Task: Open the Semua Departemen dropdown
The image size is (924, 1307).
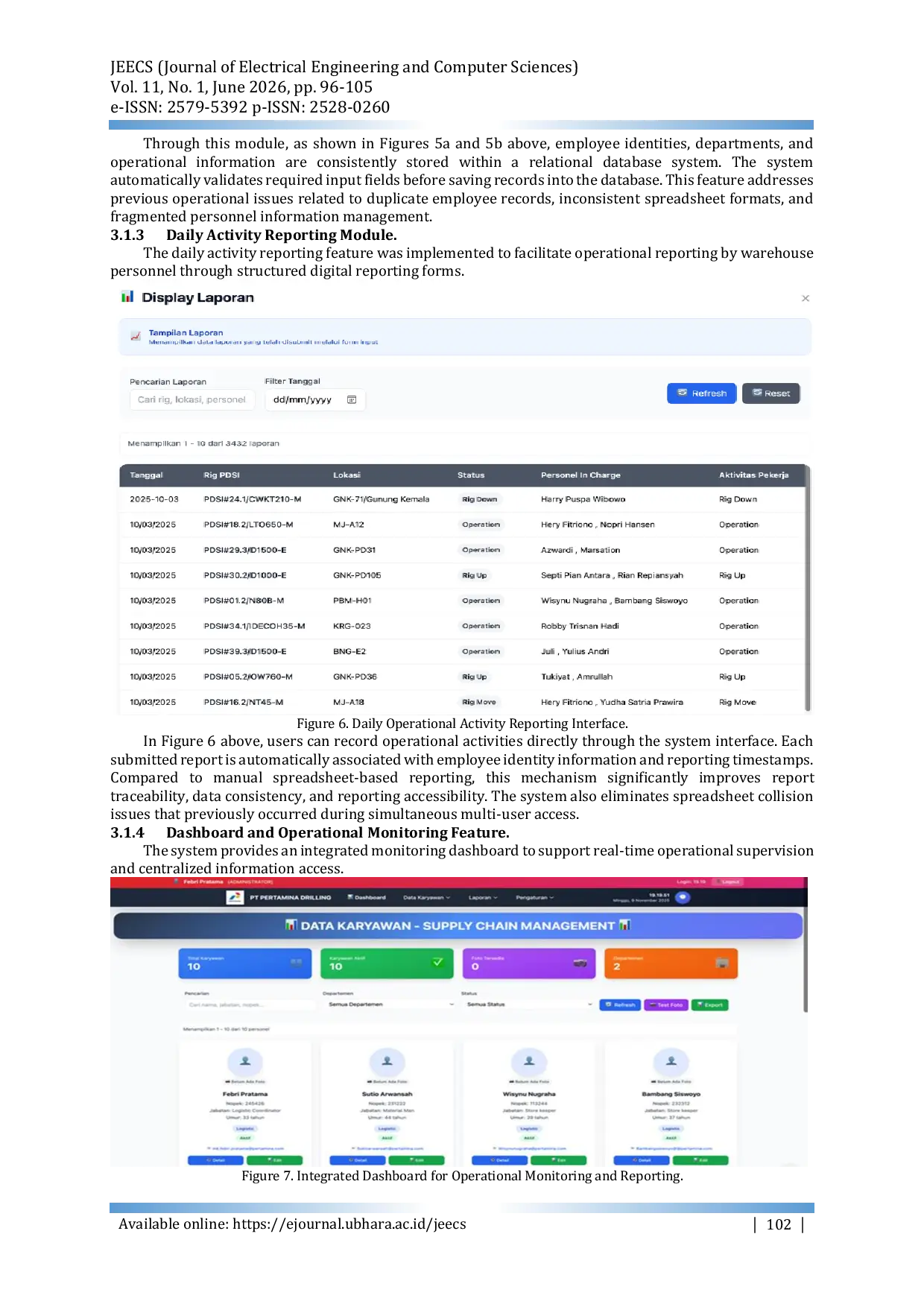Action: pyautogui.click(x=391, y=1004)
